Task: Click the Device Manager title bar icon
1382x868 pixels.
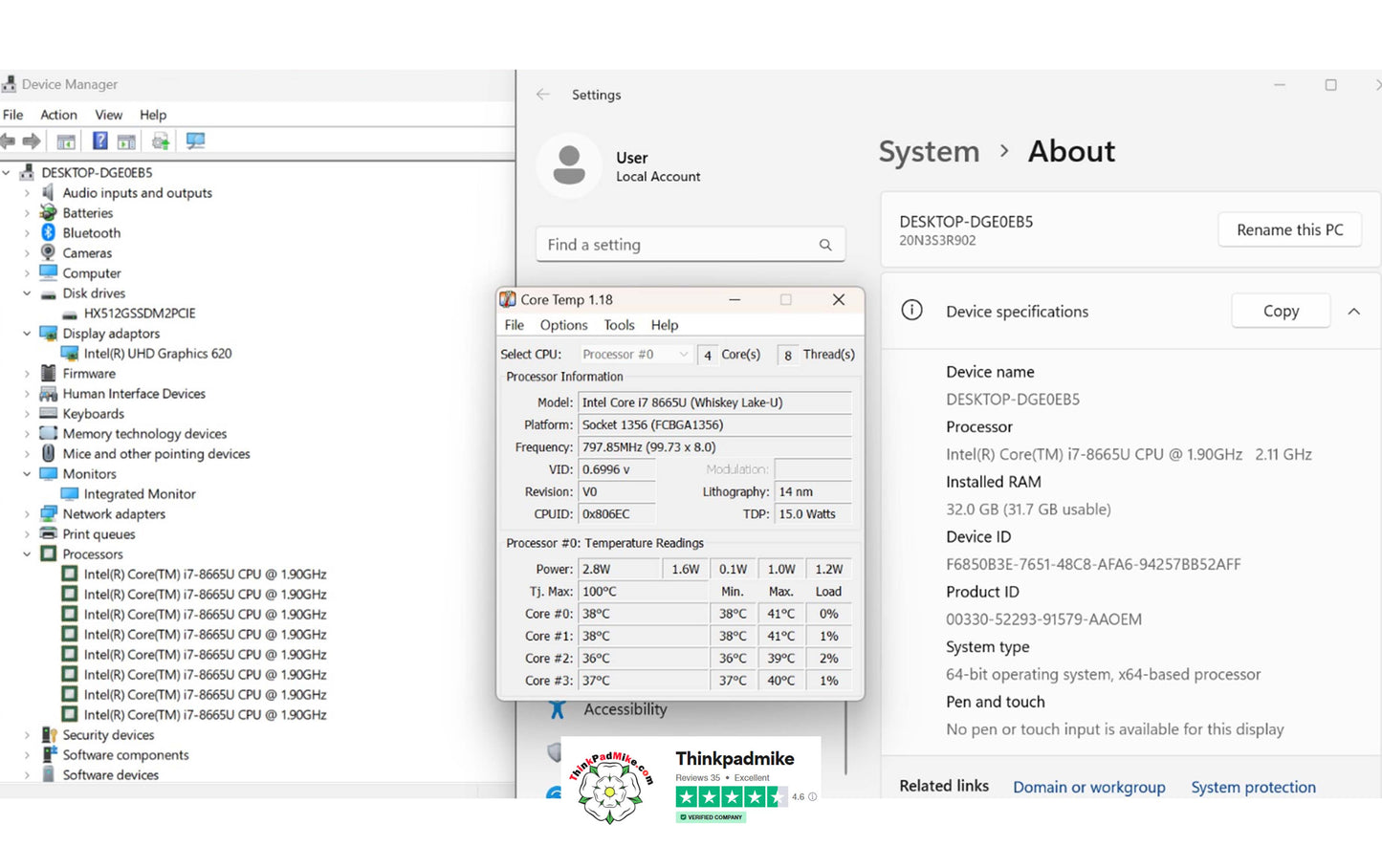Action: click(x=10, y=84)
